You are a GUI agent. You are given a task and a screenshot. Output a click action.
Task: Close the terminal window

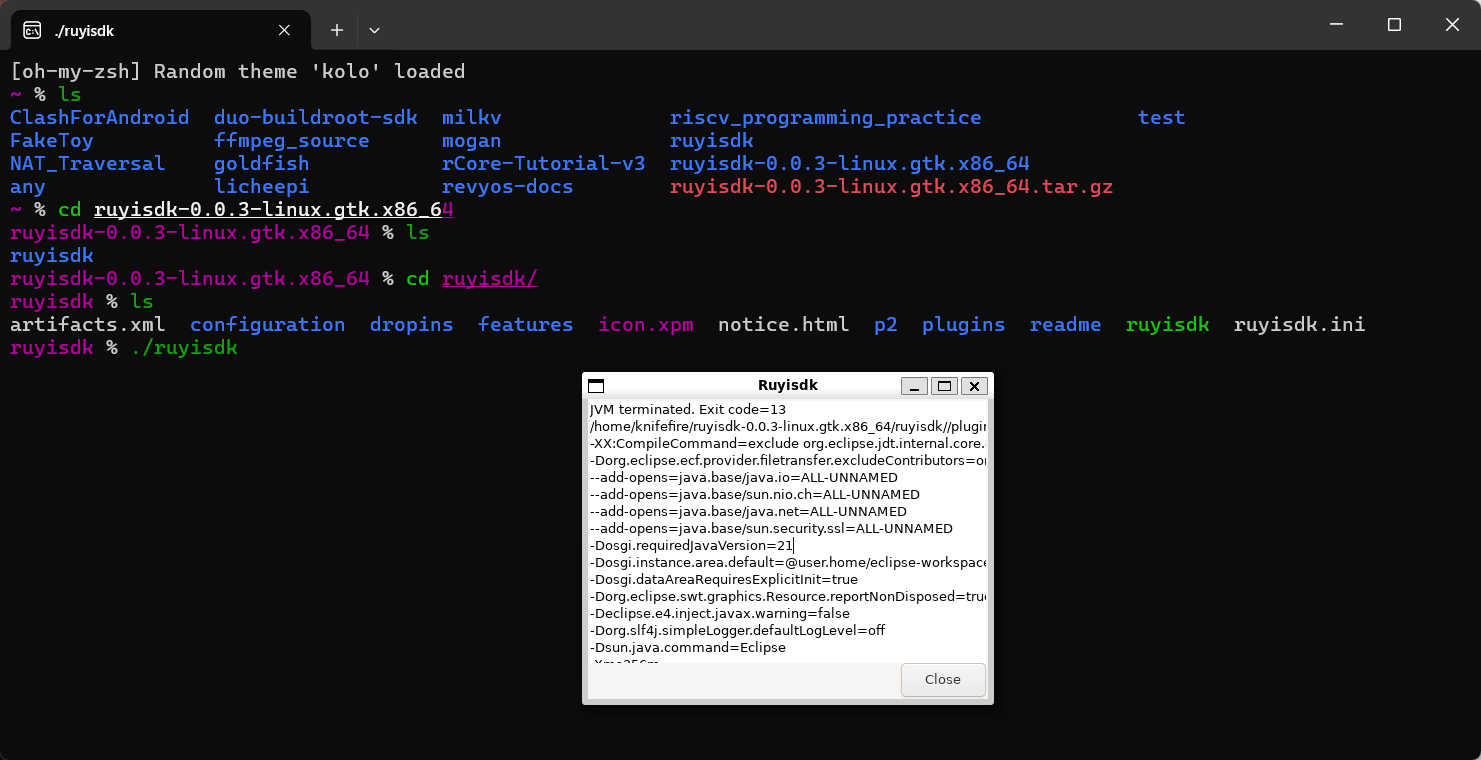coord(1453,25)
